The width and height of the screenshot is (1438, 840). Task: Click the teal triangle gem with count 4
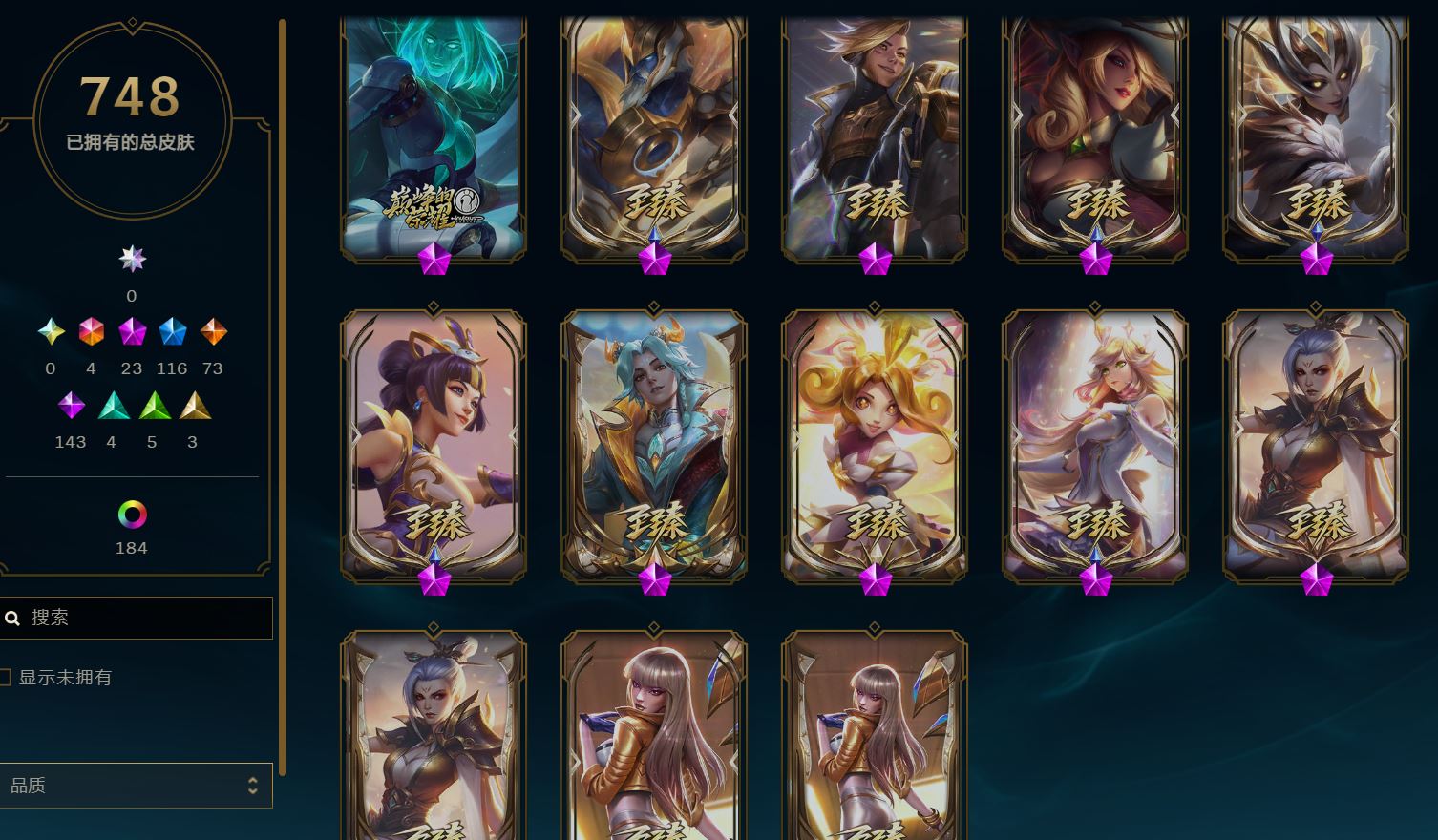(112, 406)
